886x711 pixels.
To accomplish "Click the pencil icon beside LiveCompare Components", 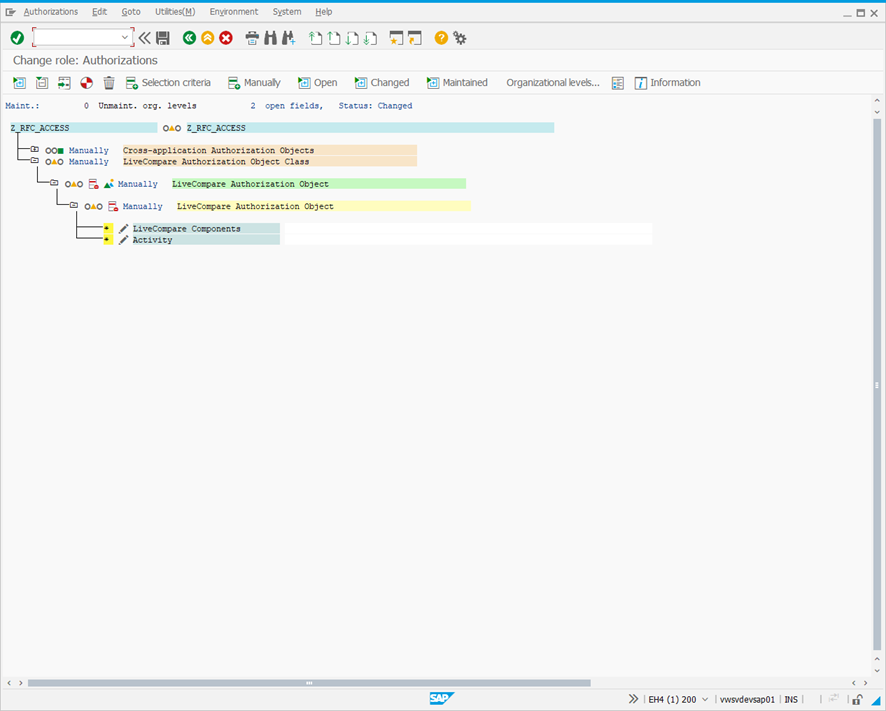I will pos(122,228).
